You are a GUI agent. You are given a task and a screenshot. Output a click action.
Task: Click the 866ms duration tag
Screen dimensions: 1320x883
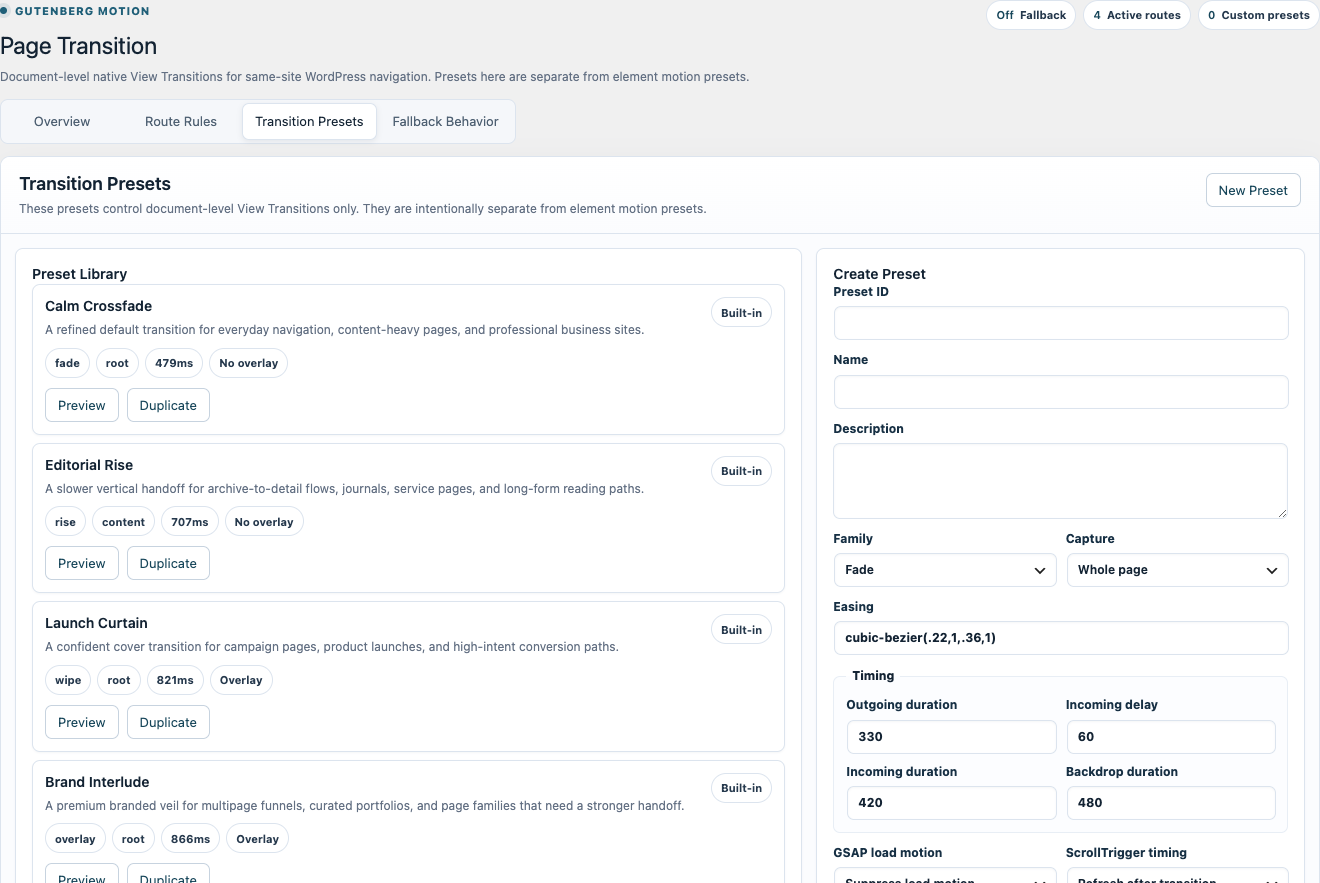[x=190, y=839]
